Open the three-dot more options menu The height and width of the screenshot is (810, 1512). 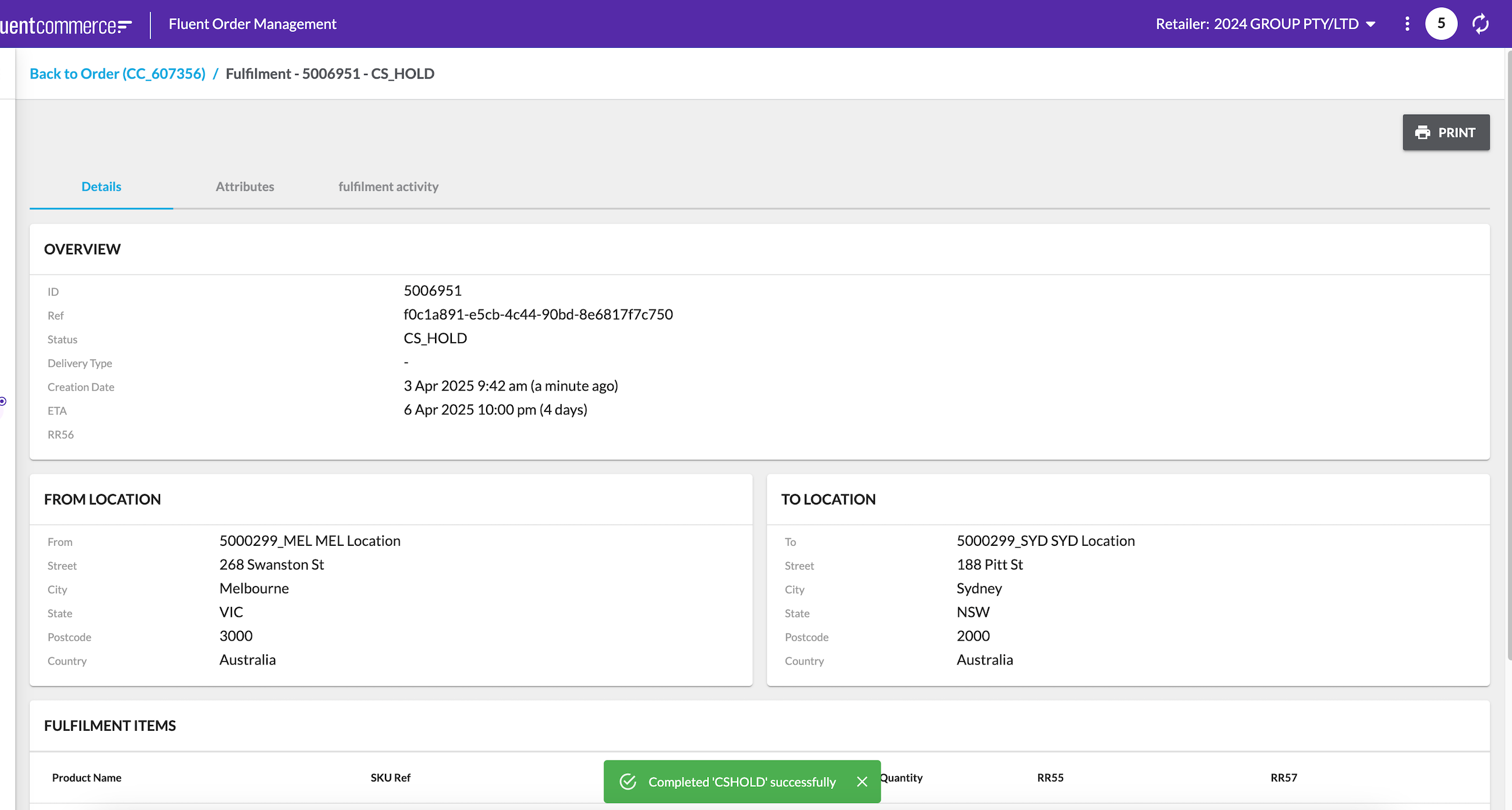(x=1407, y=23)
